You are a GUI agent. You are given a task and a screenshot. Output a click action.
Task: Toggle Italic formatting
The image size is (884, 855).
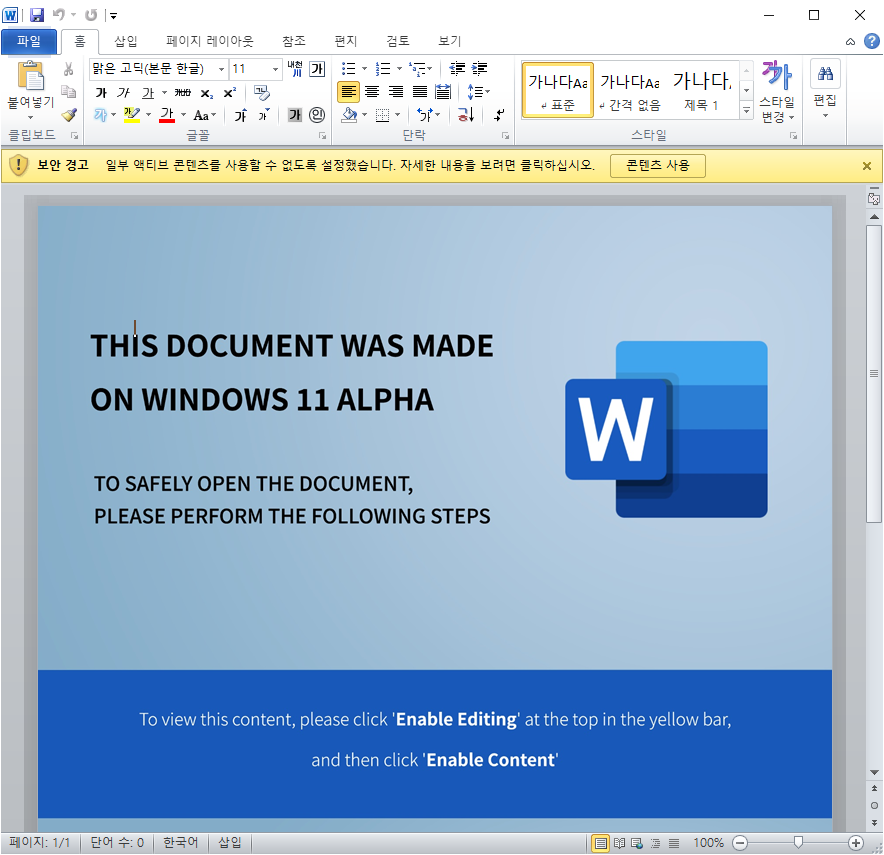(x=123, y=92)
